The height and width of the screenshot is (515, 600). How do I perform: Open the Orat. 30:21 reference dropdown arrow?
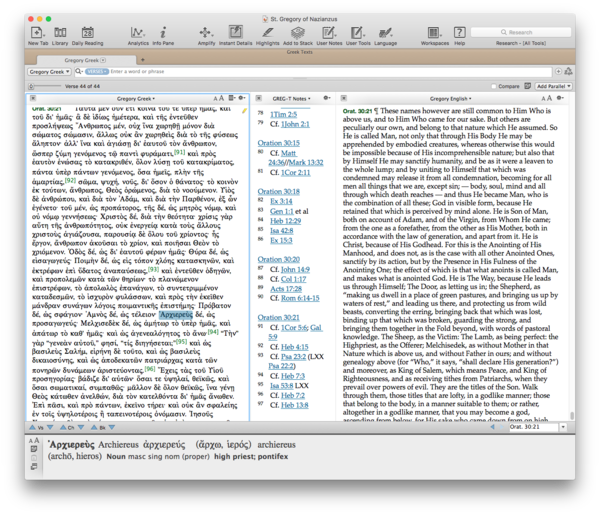[x=563, y=427]
